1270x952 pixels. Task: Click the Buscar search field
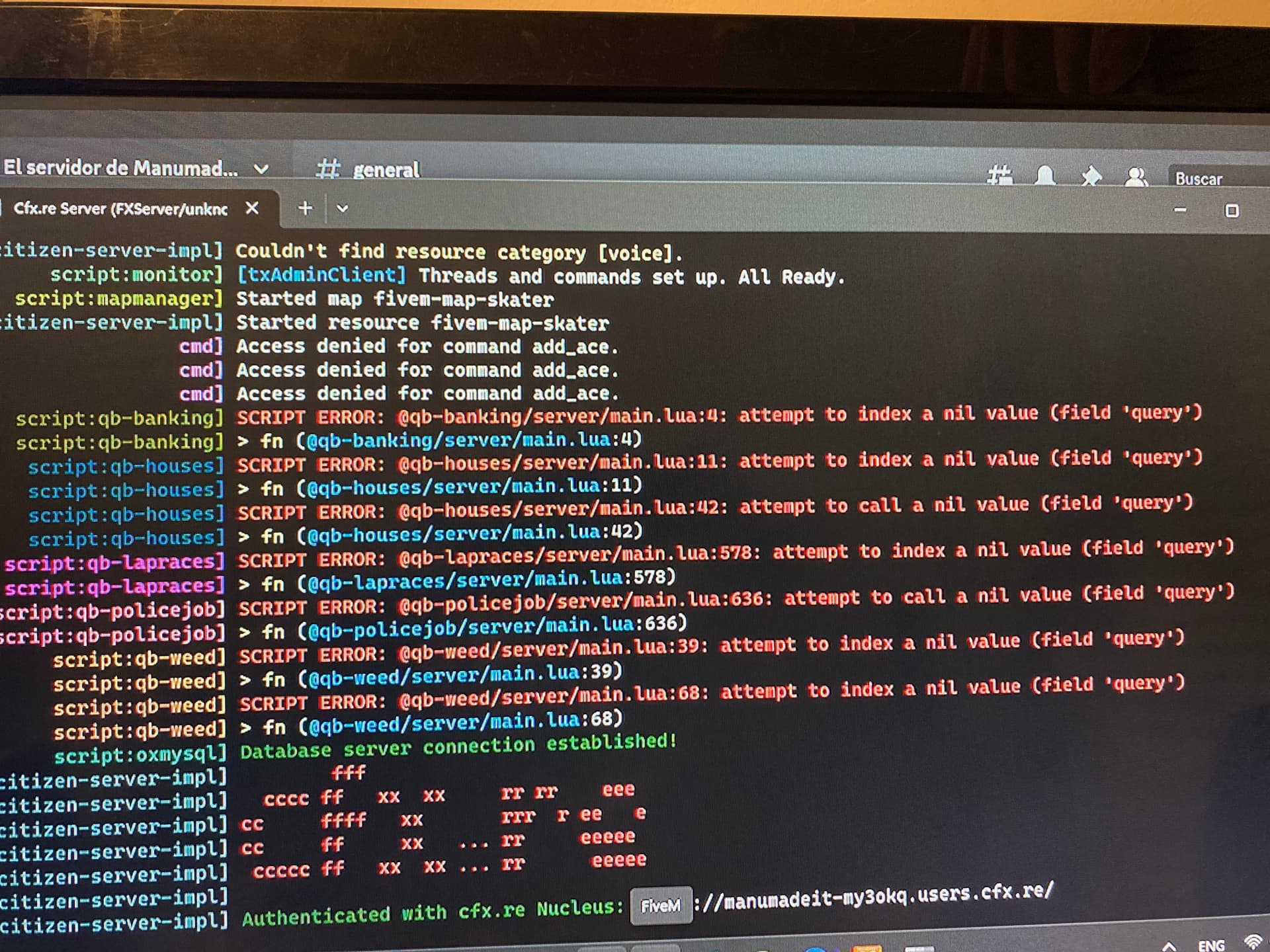pyautogui.click(x=1218, y=178)
